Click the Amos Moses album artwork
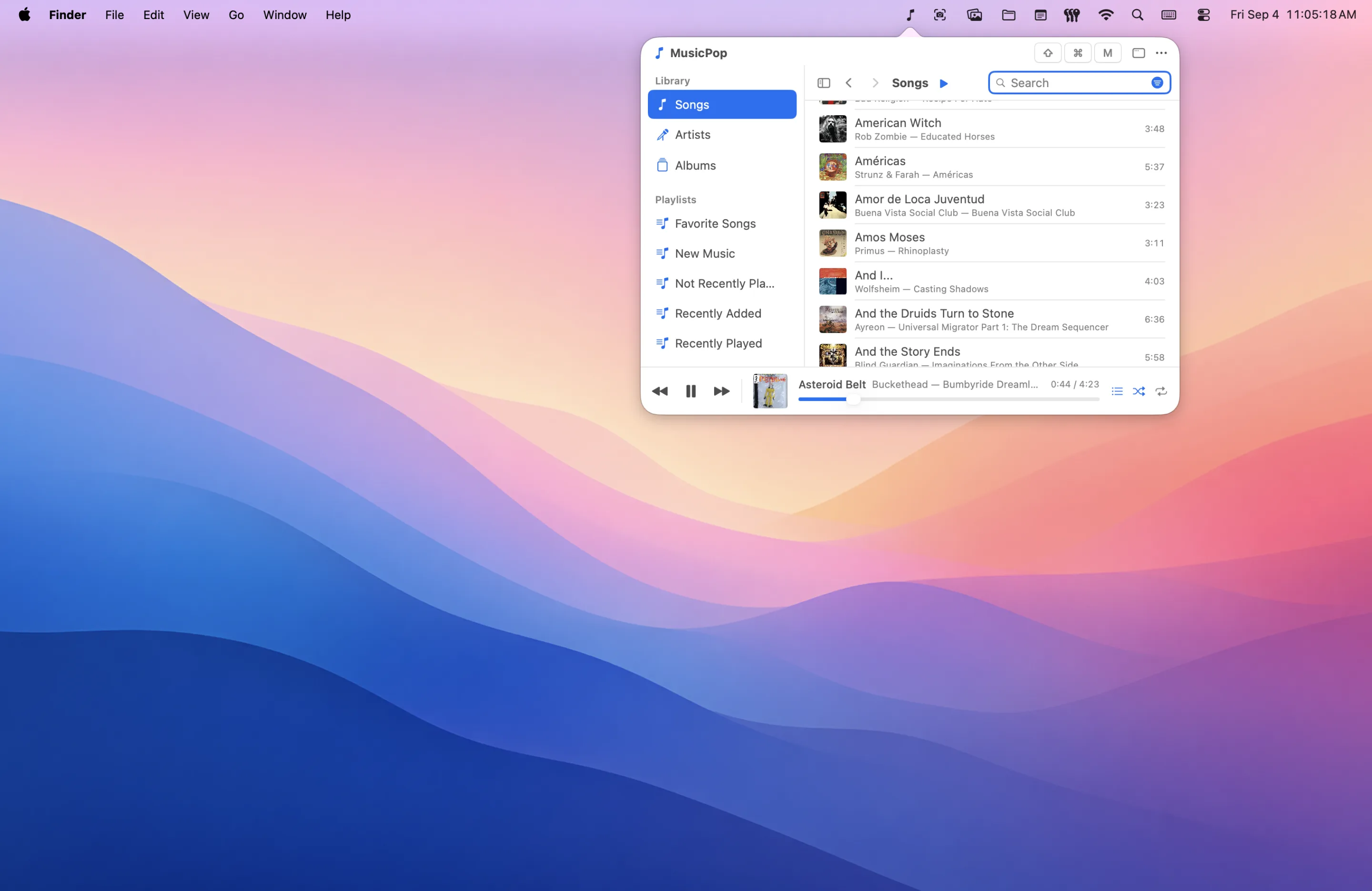This screenshot has height=891, width=1372. click(832, 243)
